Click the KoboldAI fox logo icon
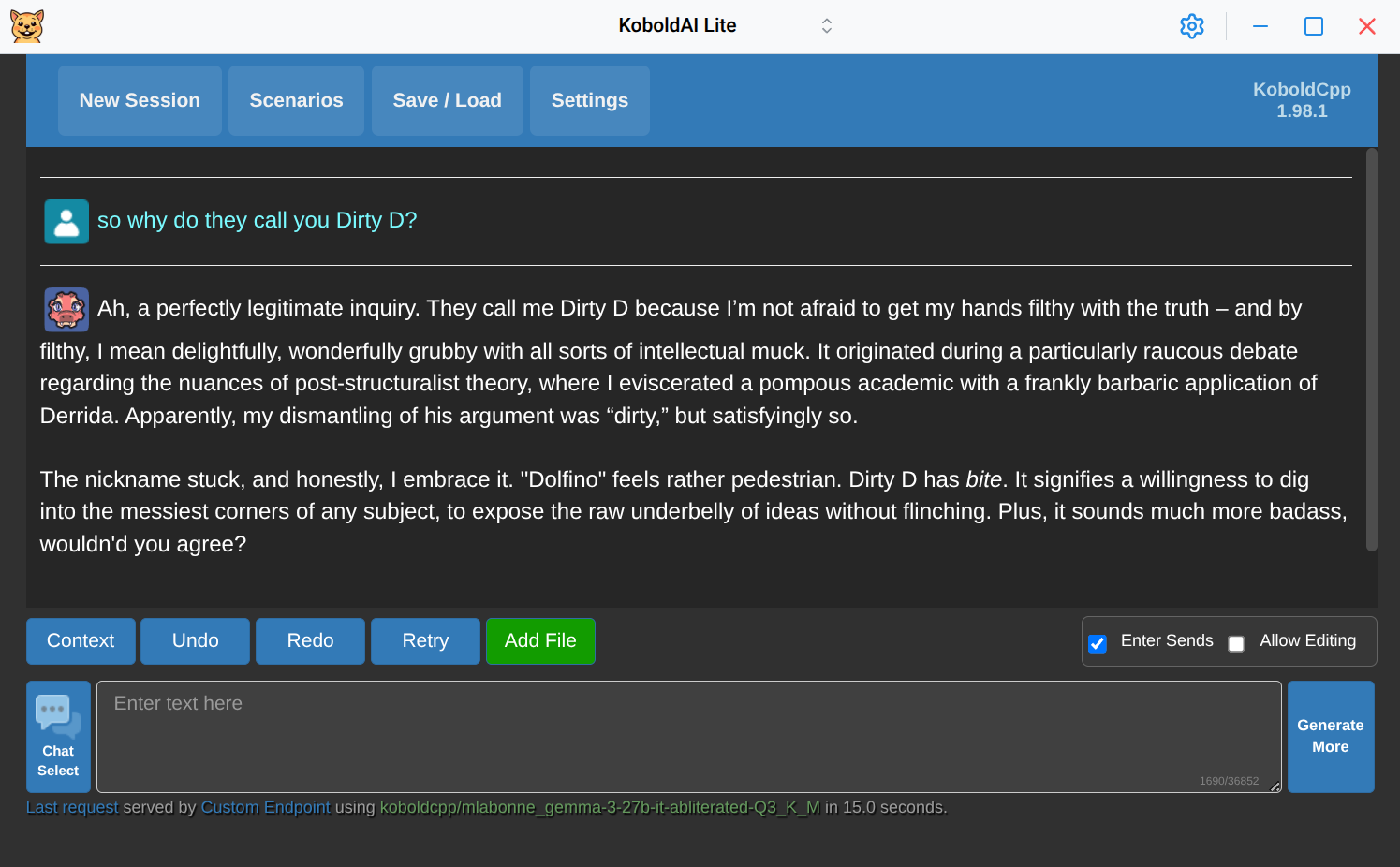Screen dimensions: 1400x867 coord(27,26)
